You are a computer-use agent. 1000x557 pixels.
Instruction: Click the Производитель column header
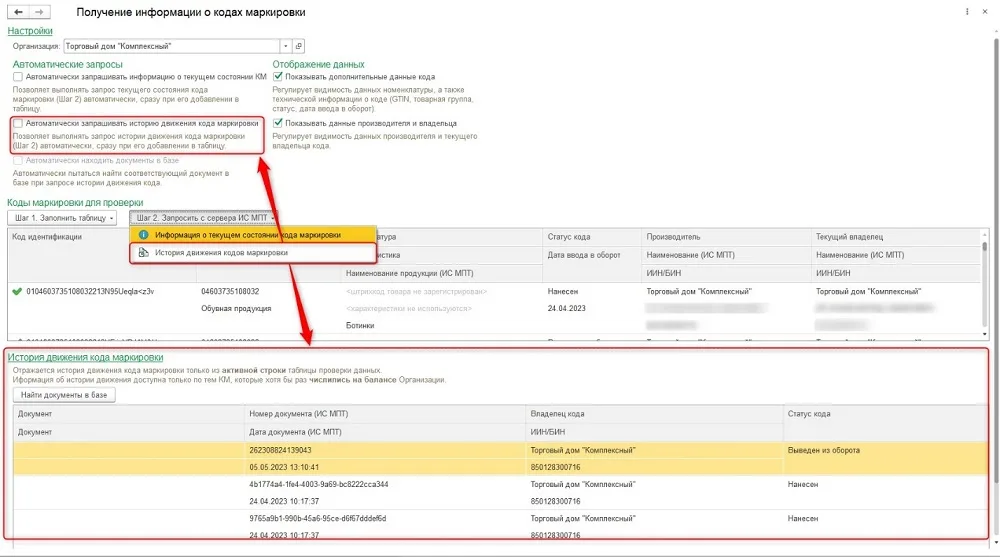pos(673,237)
